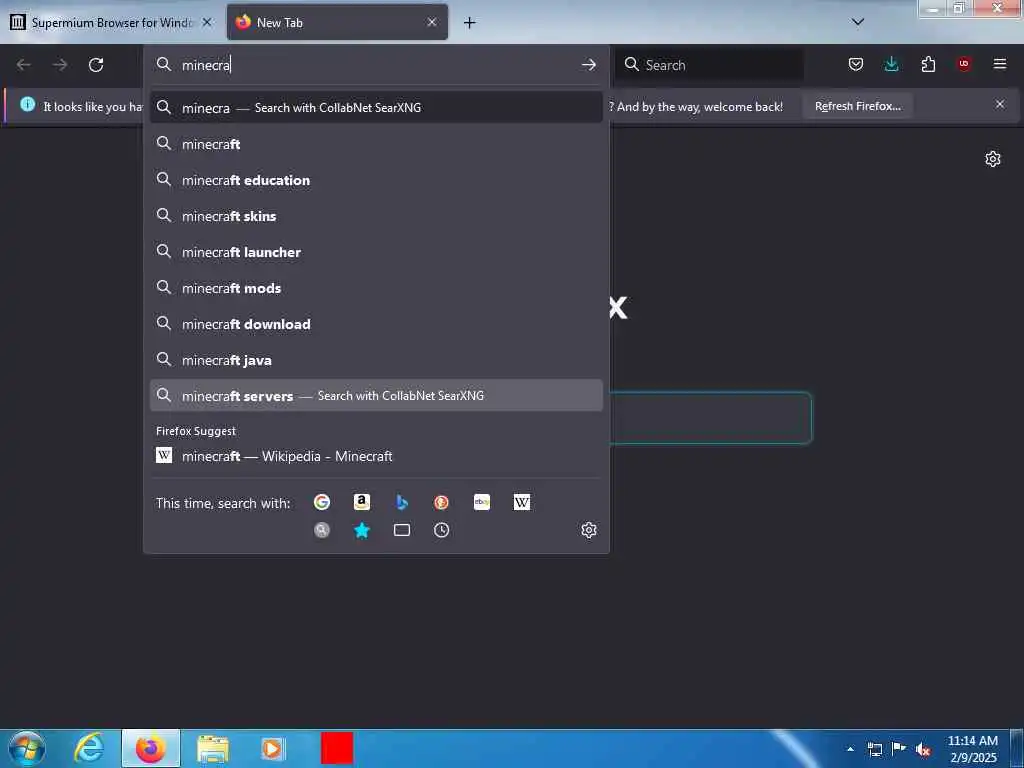Screen dimensions: 1024x768
Task: Choose the minecraft suggestion
Action: [376, 144]
